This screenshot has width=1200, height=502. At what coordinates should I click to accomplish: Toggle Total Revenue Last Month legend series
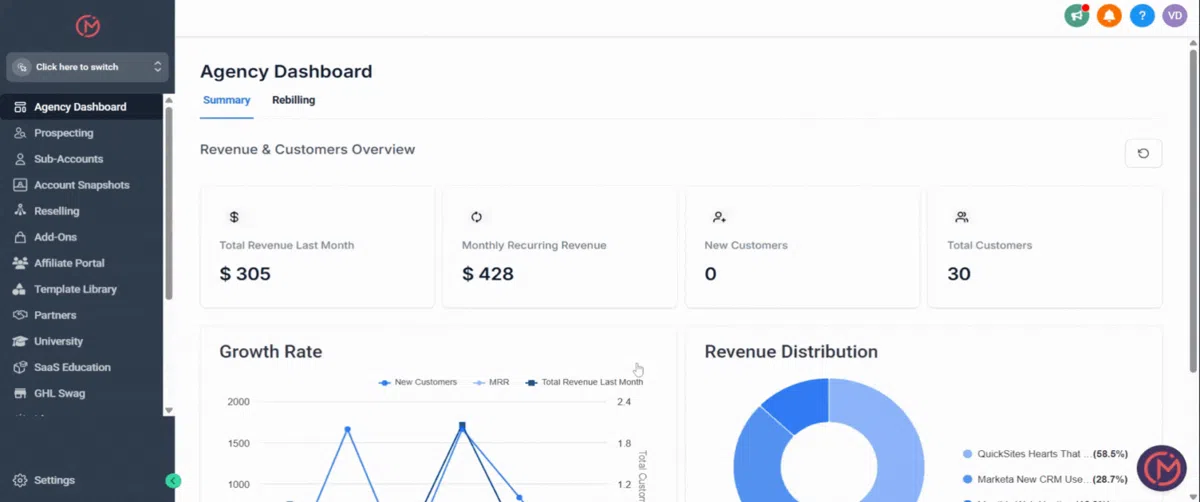pyautogui.click(x=585, y=382)
